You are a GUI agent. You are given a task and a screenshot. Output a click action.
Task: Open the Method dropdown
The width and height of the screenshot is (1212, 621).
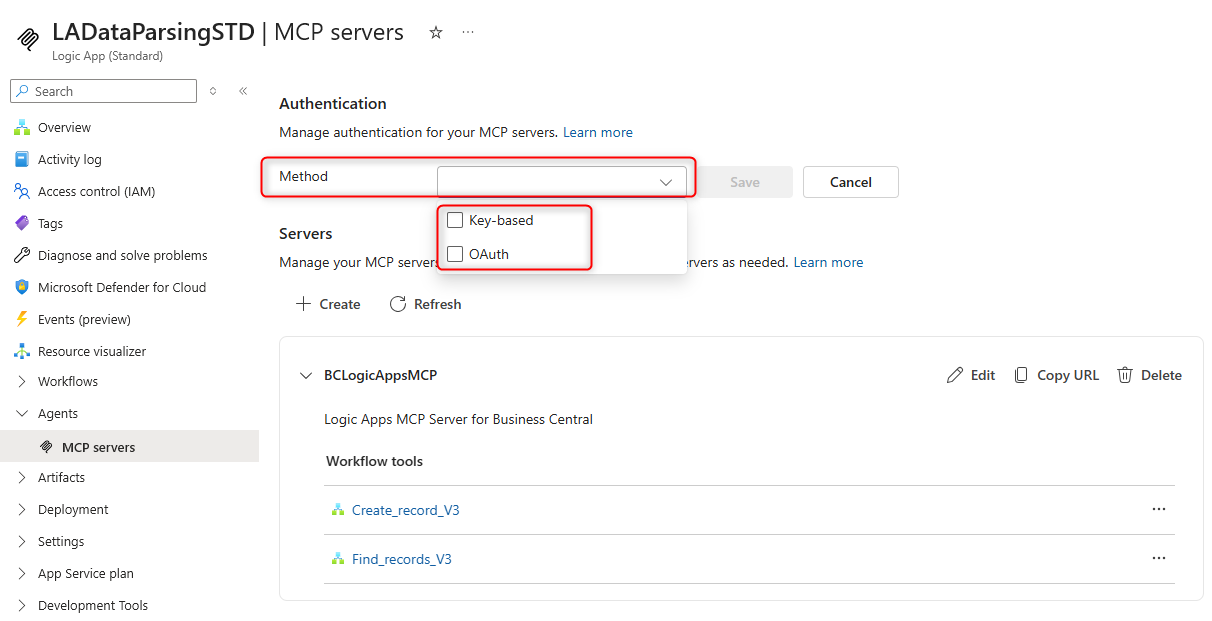[x=561, y=181]
